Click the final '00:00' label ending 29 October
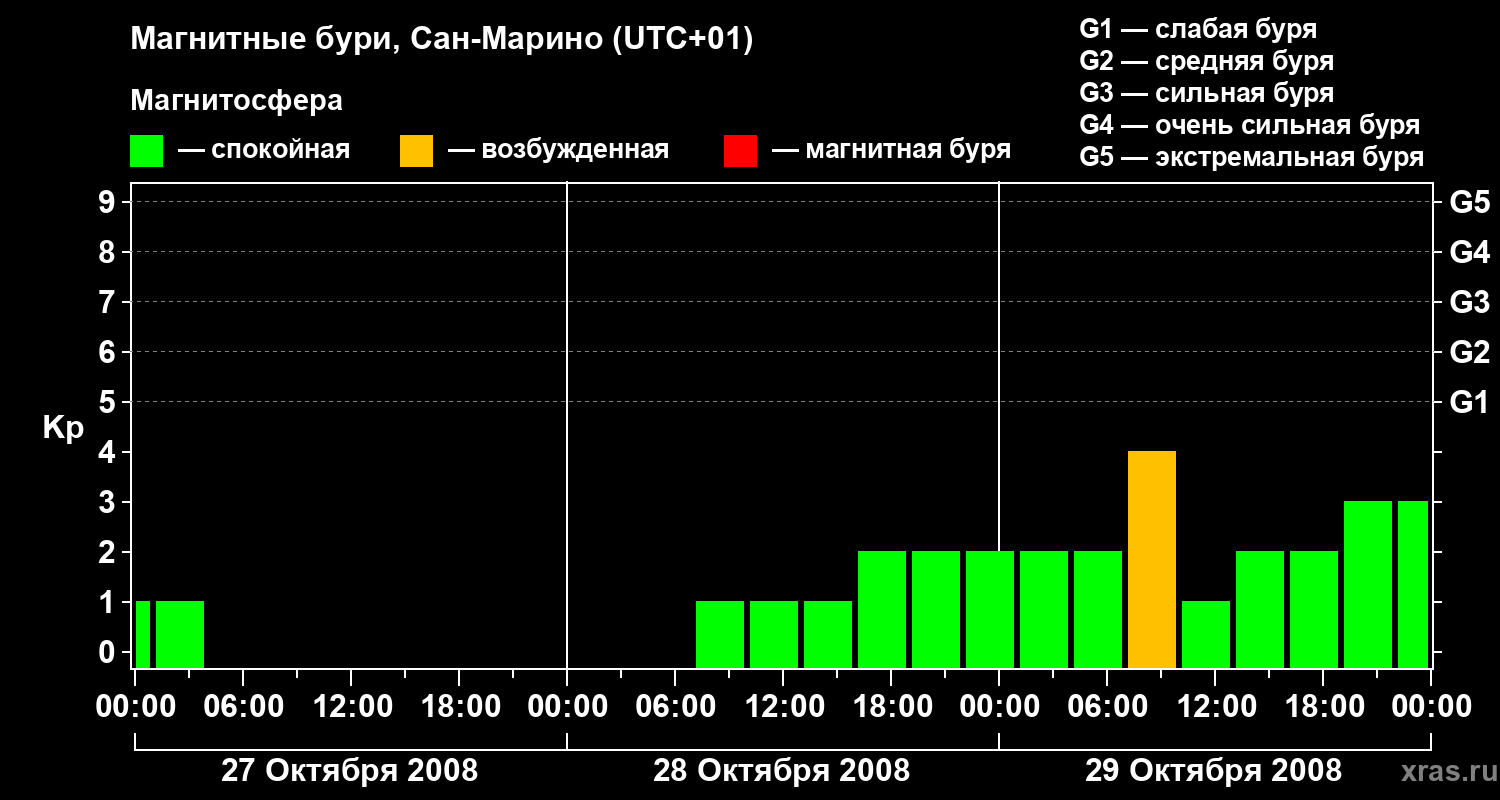1500x800 pixels. coord(1431,706)
